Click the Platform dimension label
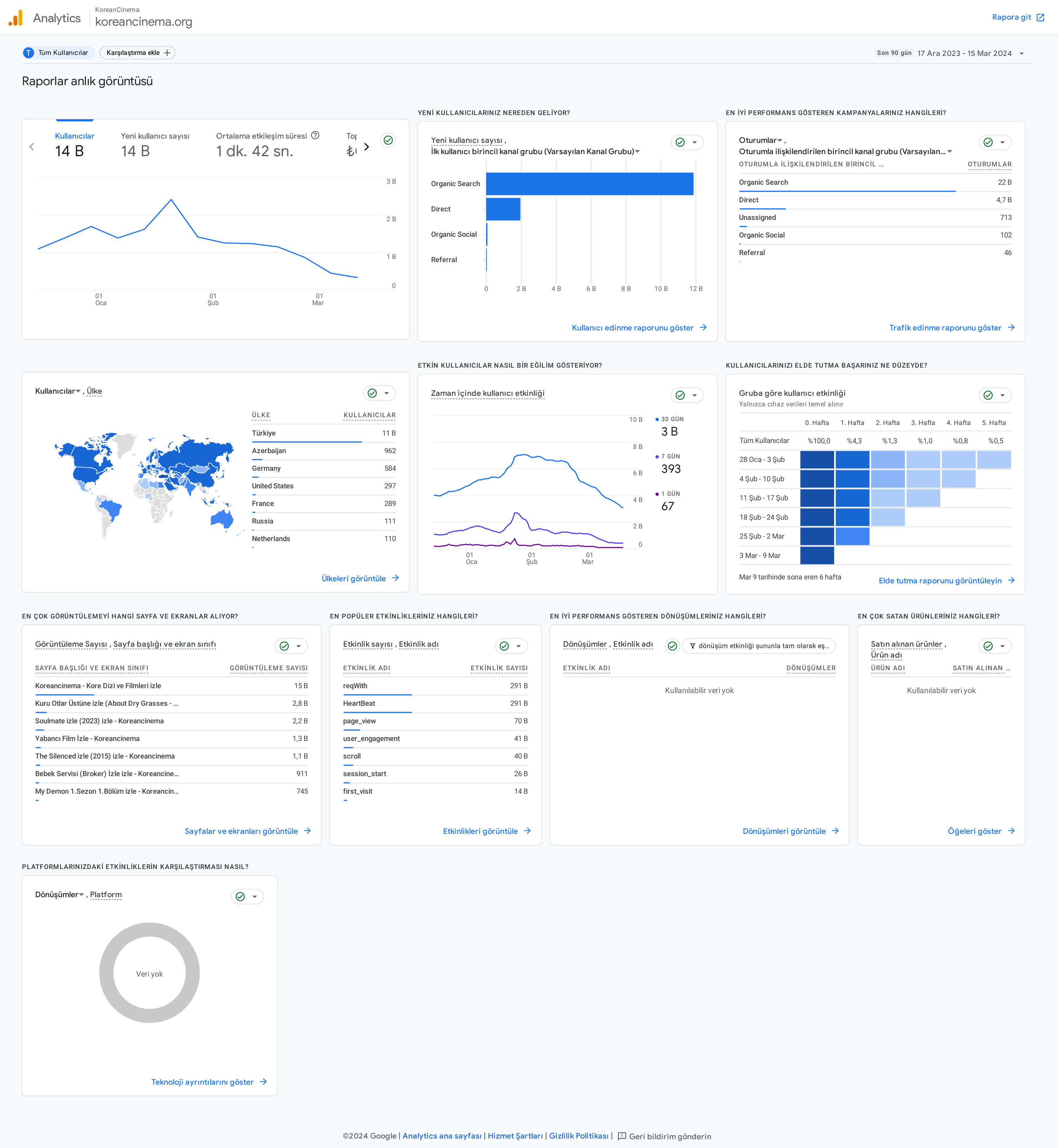This screenshot has width=1059, height=1148. [x=106, y=895]
